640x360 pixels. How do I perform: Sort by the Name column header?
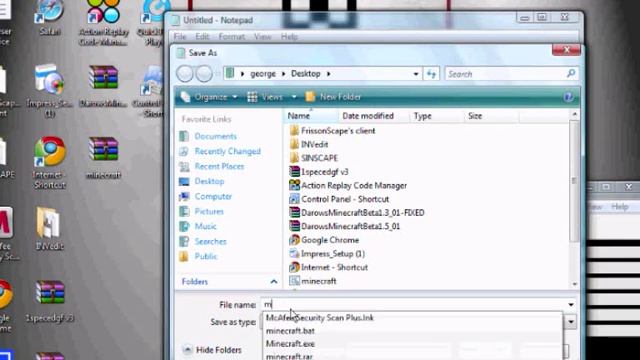311,116
